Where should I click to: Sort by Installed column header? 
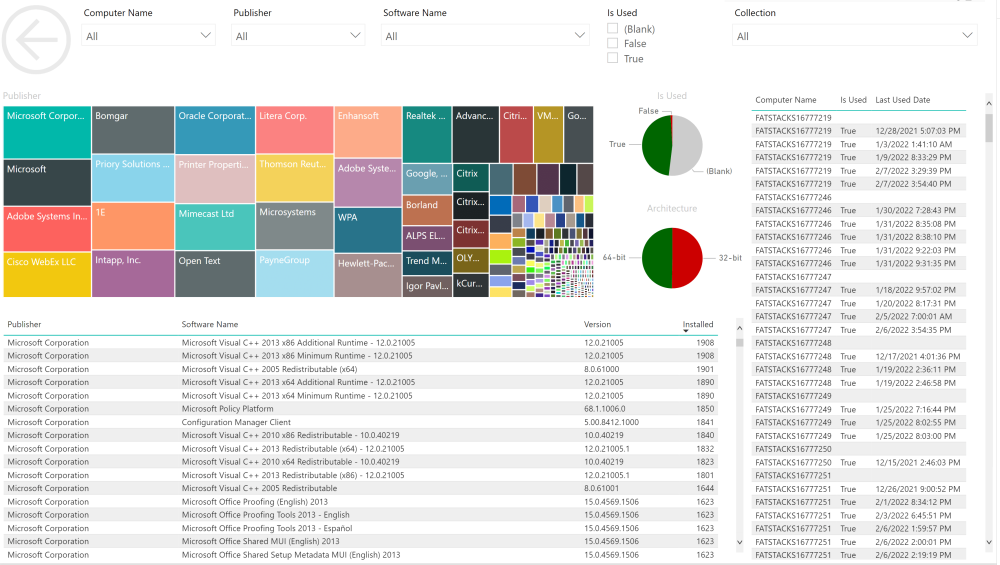coord(698,324)
